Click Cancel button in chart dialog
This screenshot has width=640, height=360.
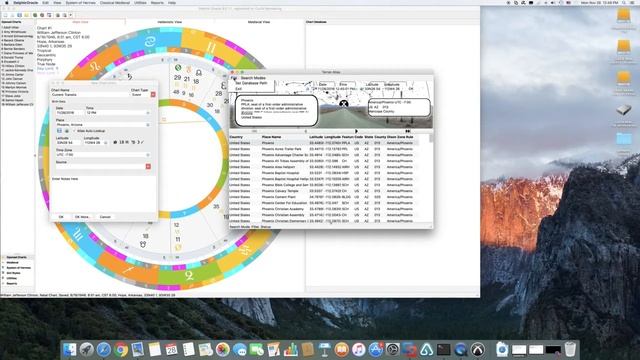105,217
